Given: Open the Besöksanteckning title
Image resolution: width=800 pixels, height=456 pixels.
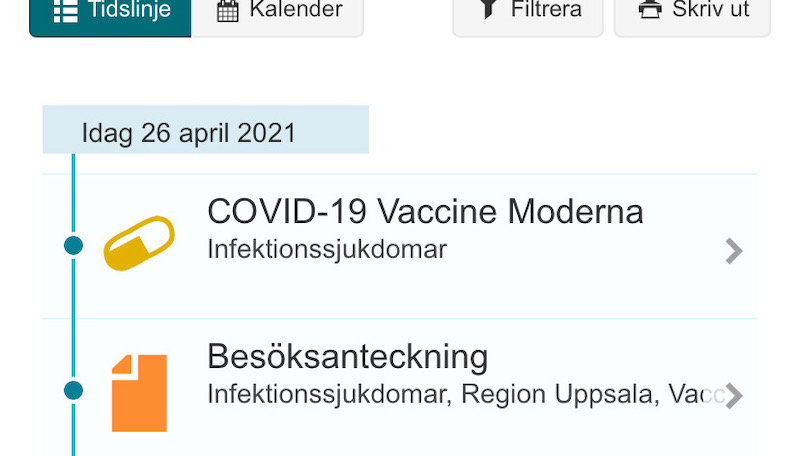Looking at the screenshot, I should 347,356.
